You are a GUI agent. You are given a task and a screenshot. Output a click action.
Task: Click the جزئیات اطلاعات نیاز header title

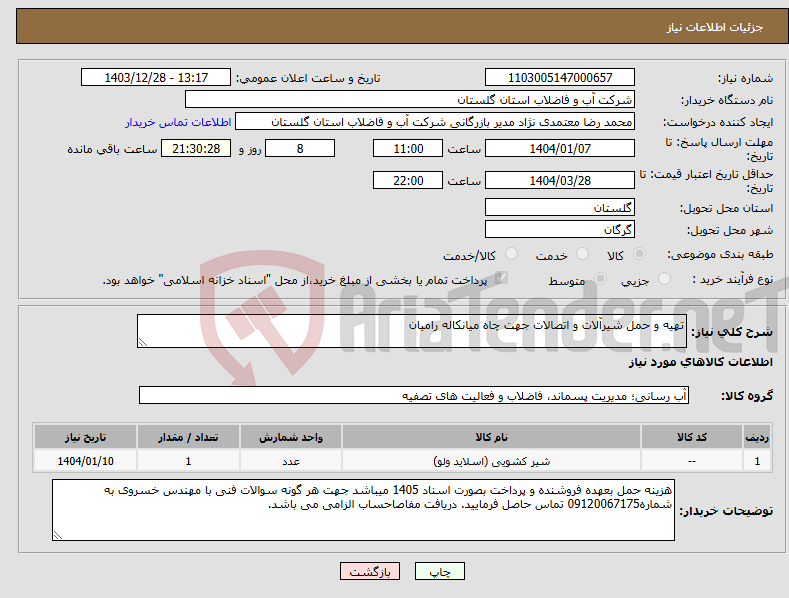[x=715, y=27]
